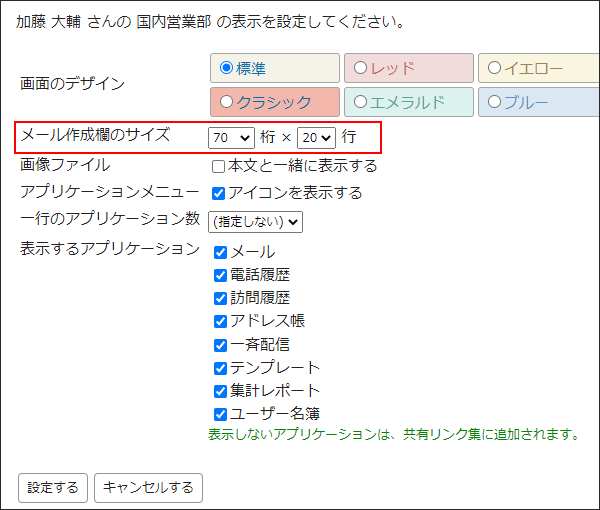Click the 画像ファイル label

pos(65,165)
